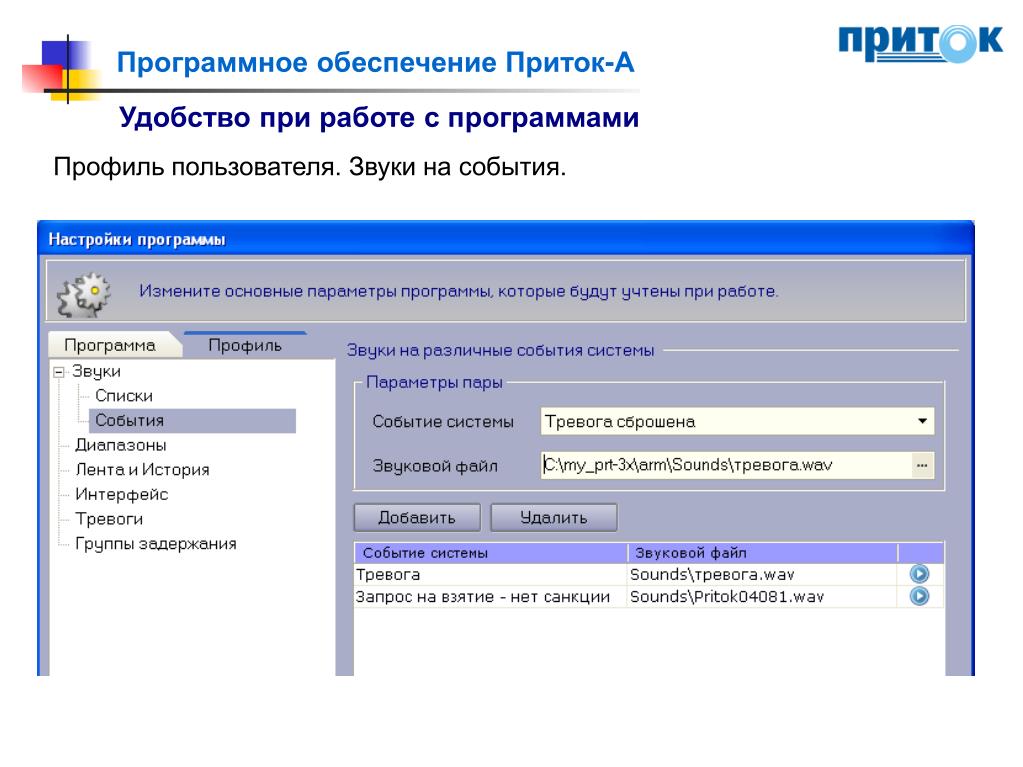Viewport: 1023px width, 767px height.
Task: Select the Sounds\тревога.wav cell
Action: coord(762,575)
